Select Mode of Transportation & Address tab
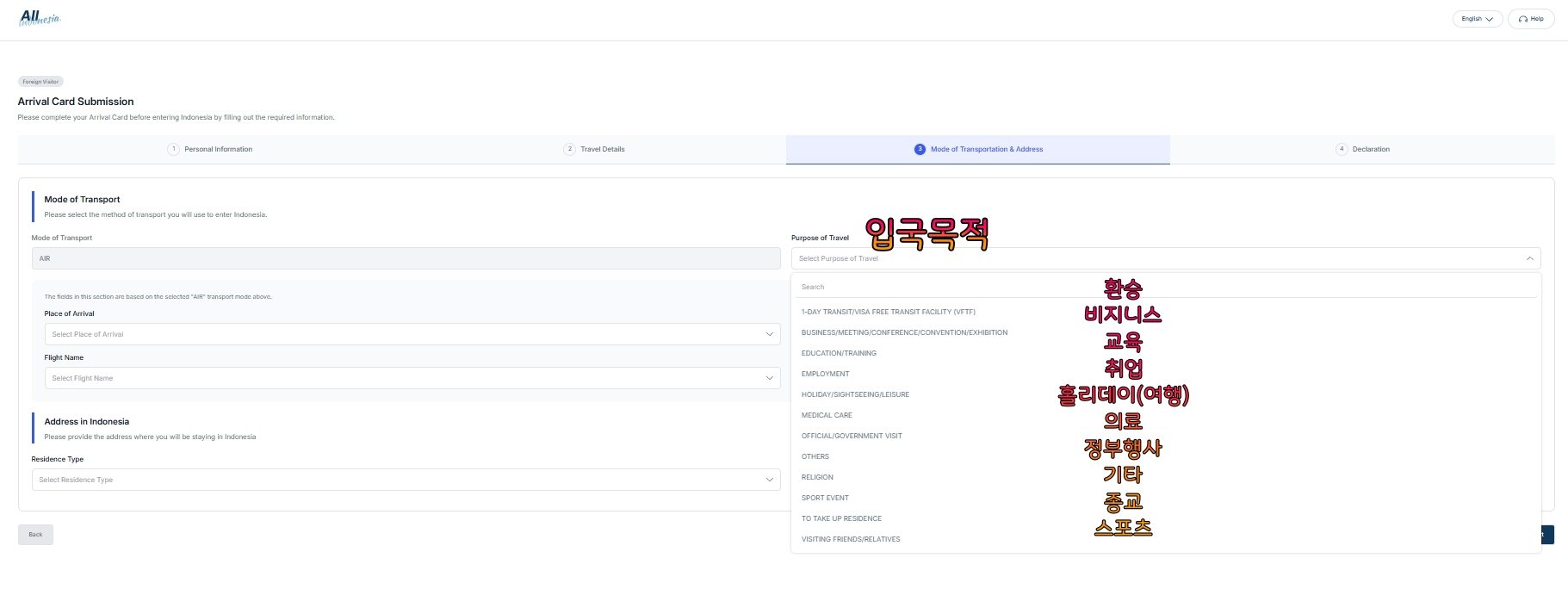The height and width of the screenshot is (589, 1568). pyautogui.click(x=978, y=149)
